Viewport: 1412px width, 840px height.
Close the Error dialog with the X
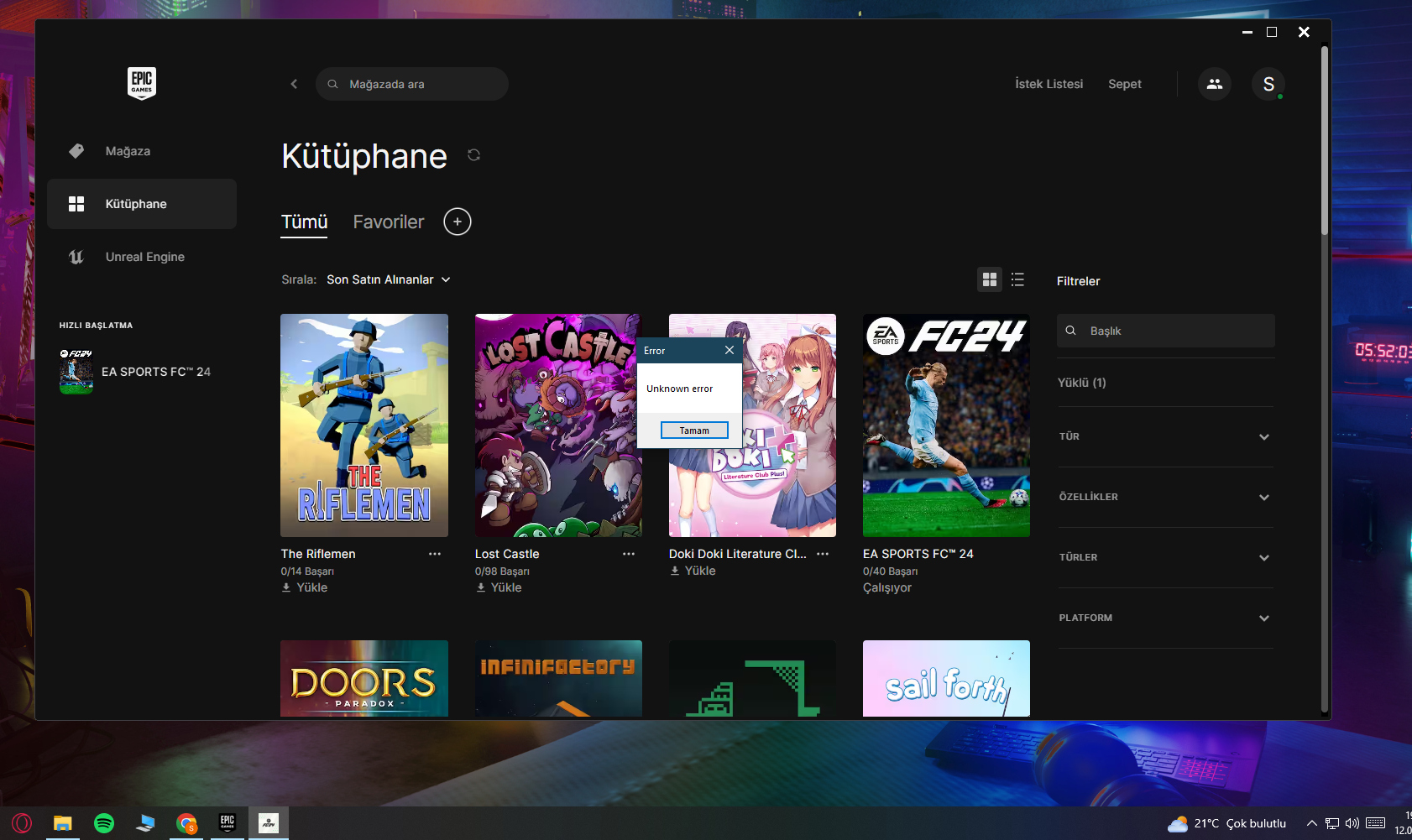click(x=730, y=351)
